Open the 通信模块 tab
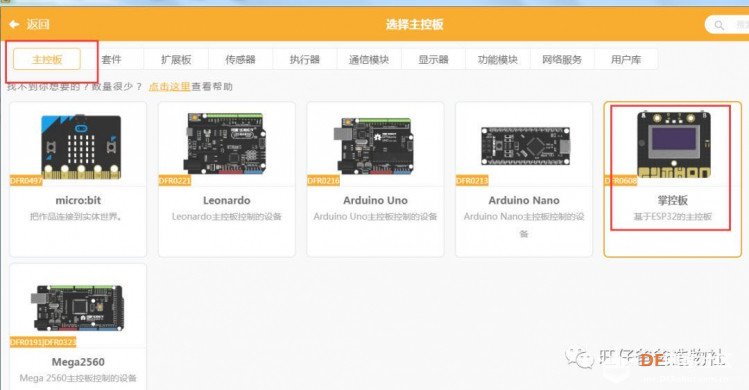749x390 pixels. (x=369, y=59)
